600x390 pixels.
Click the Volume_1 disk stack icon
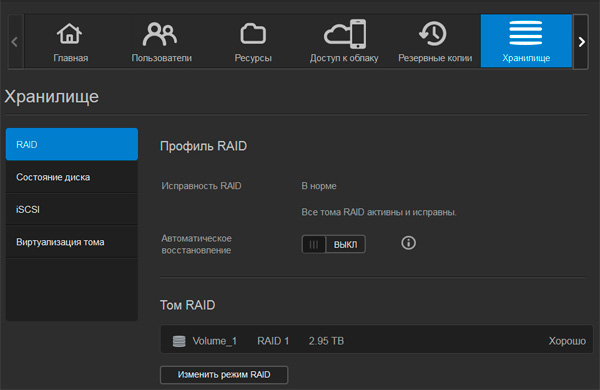(x=179, y=341)
